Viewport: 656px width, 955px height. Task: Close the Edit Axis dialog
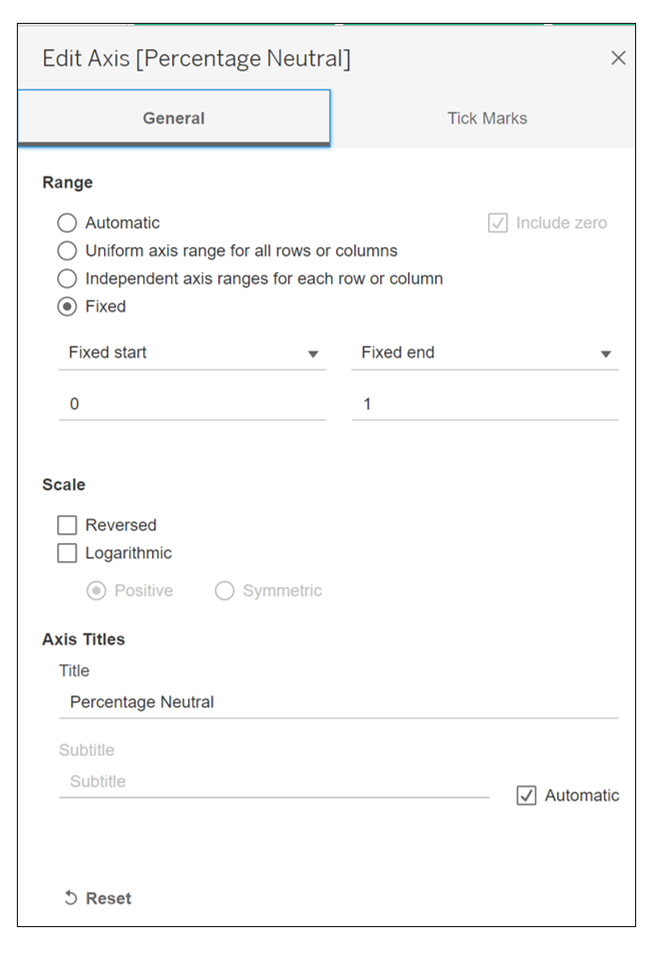coord(618,59)
